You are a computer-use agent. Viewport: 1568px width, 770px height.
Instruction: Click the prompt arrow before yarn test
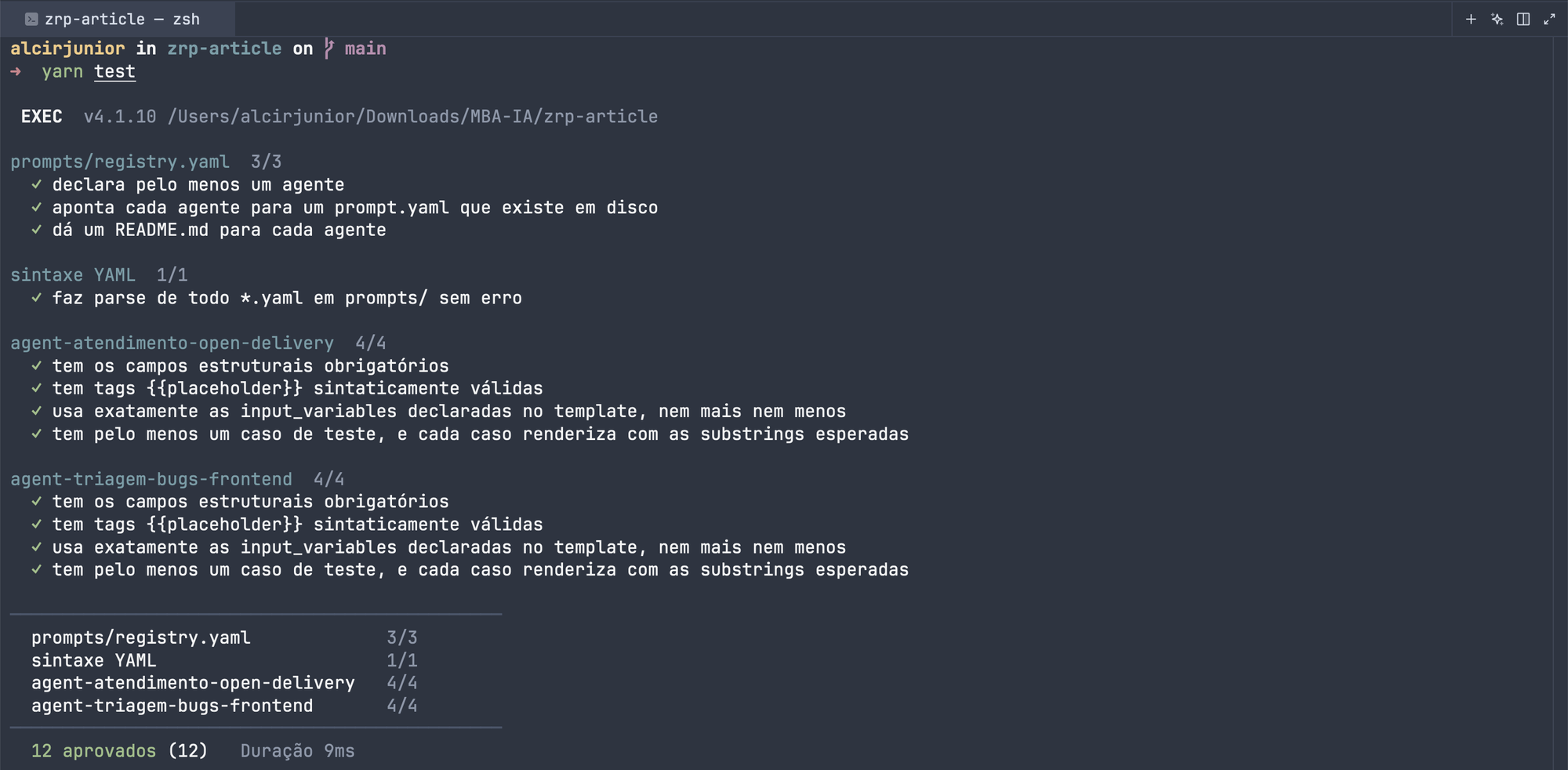coord(16,71)
